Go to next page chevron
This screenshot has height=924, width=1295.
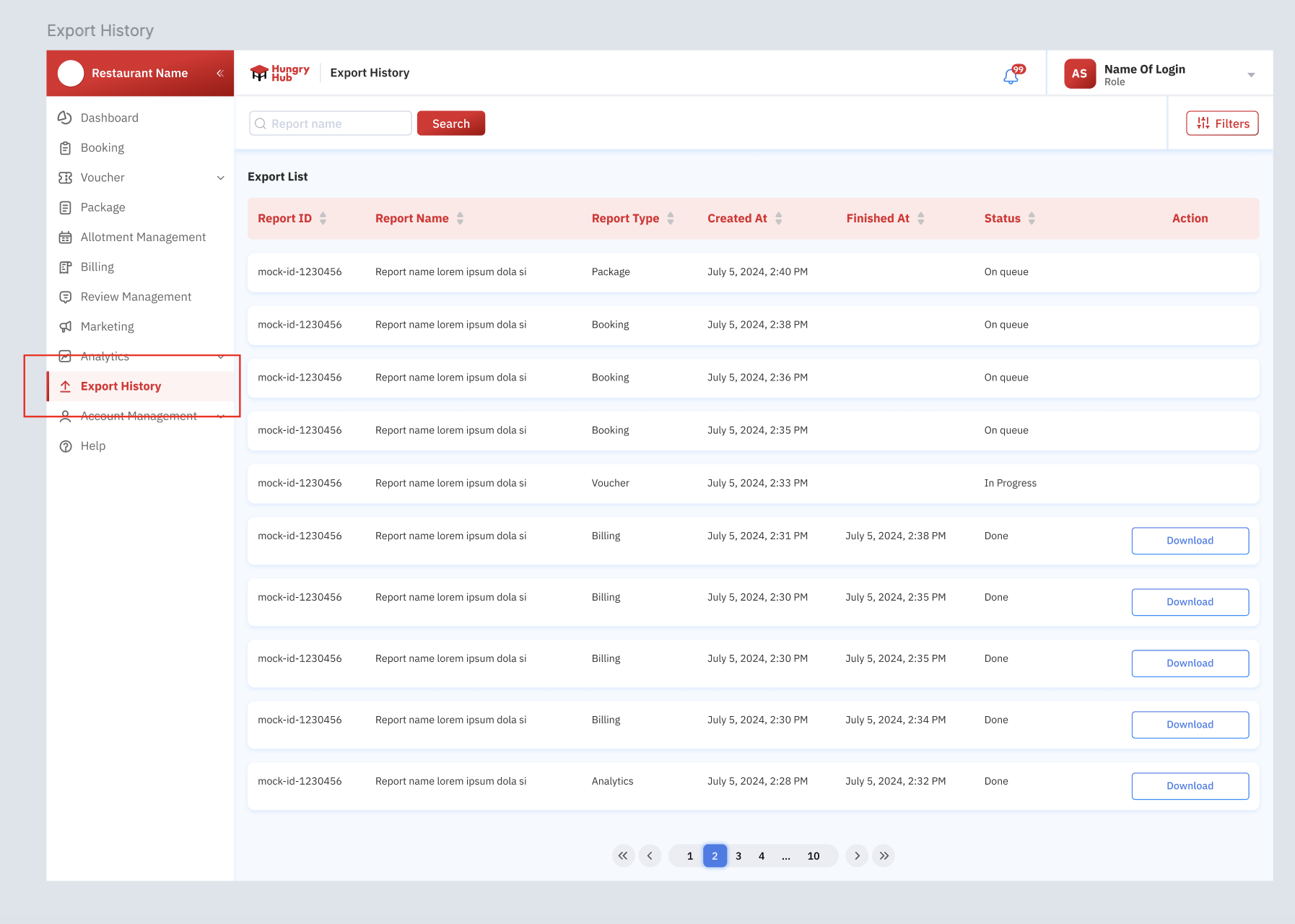(857, 855)
